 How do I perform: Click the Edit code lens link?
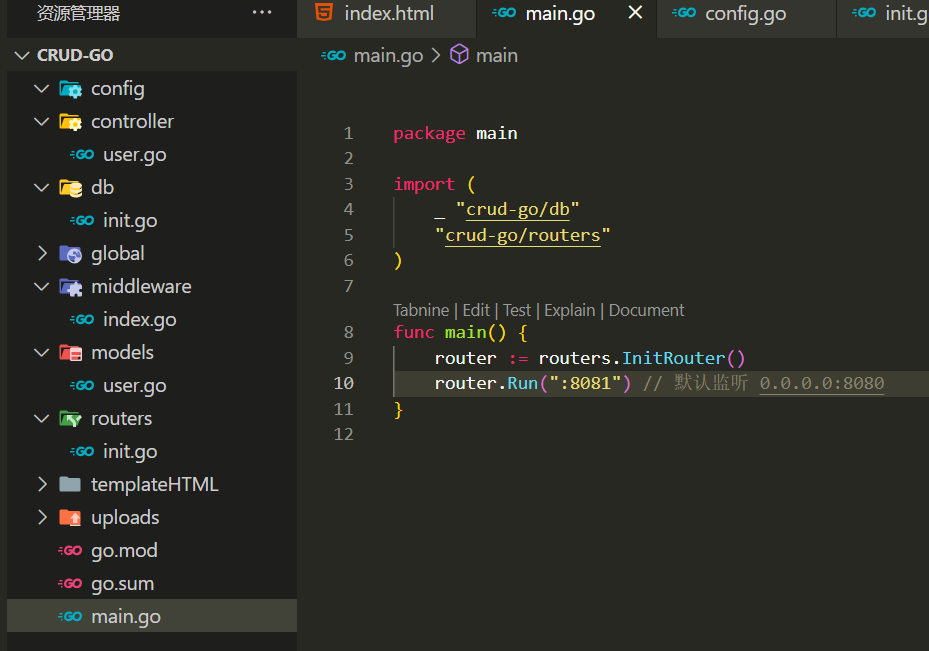476,310
